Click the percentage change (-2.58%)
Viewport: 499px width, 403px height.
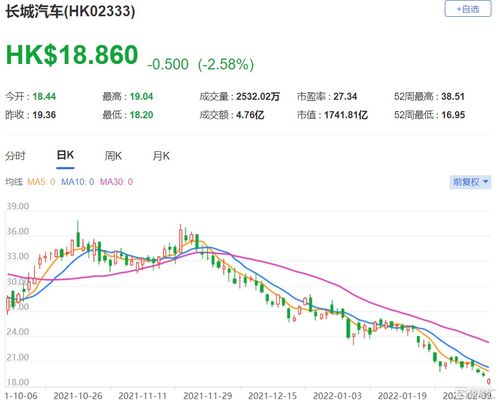226,64
